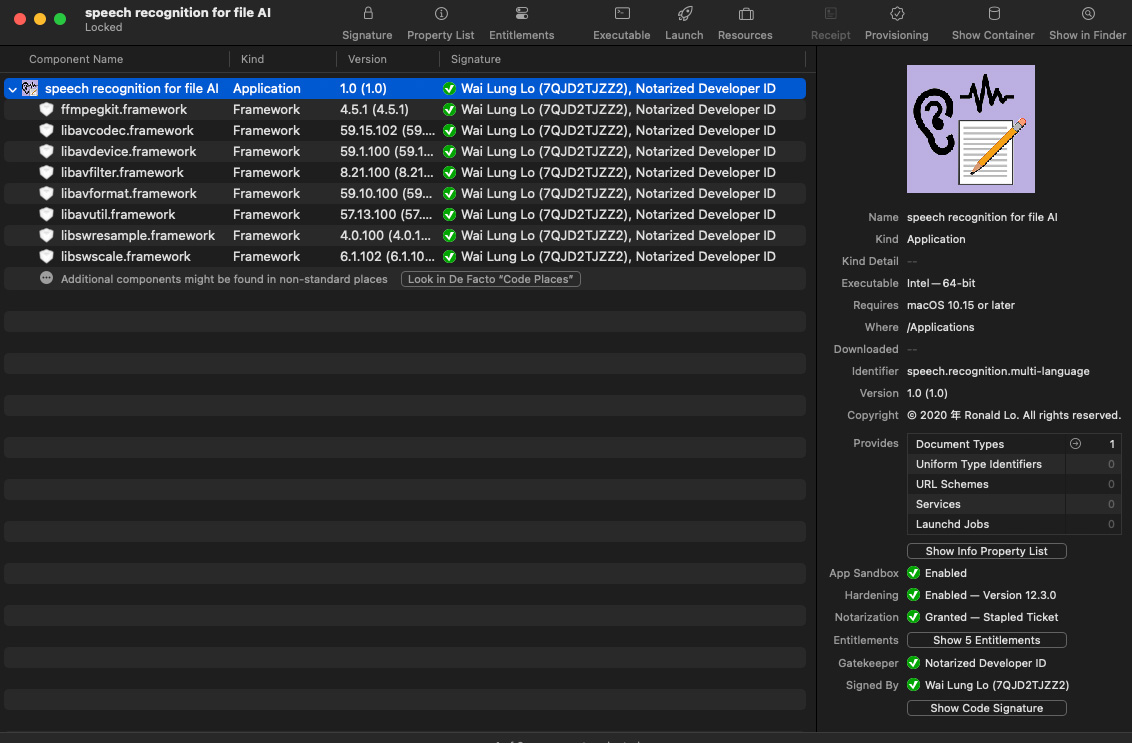This screenshot has height=743, width=1132.
Task: Select the Uniform Type Identifiers row
Action: tap(1014, 464)
